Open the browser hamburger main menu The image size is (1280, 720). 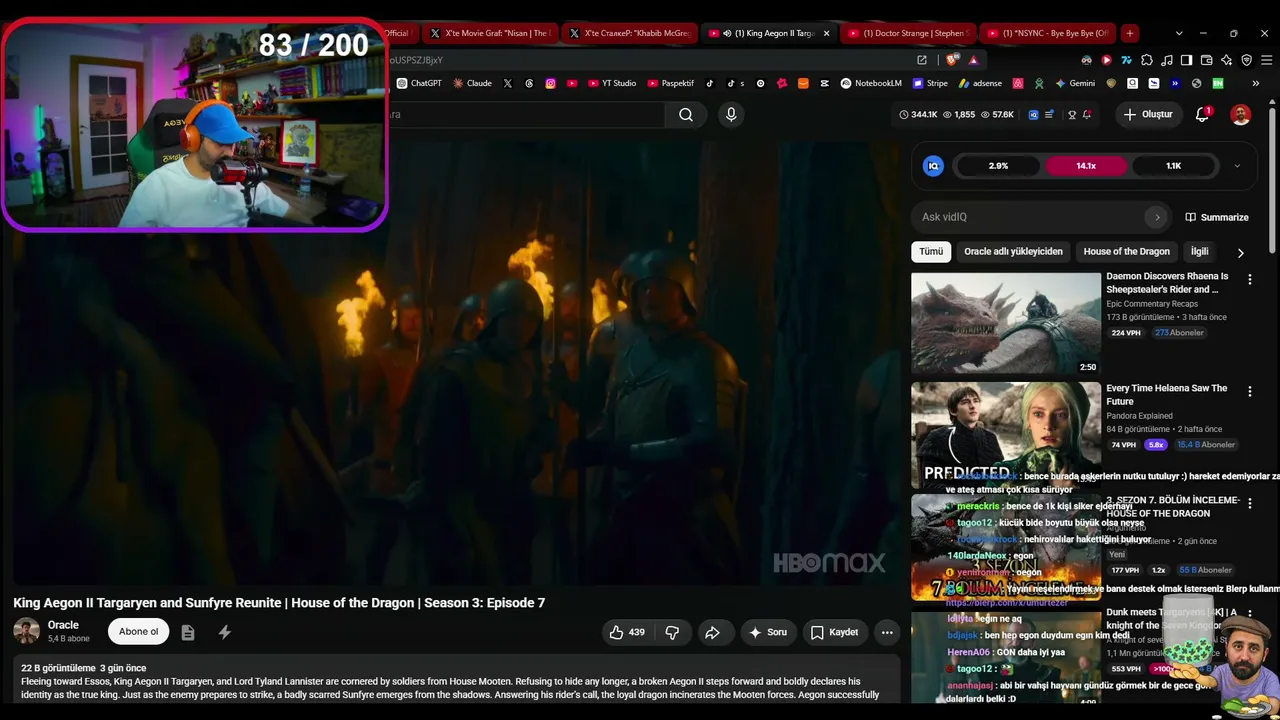(1266, 60)
